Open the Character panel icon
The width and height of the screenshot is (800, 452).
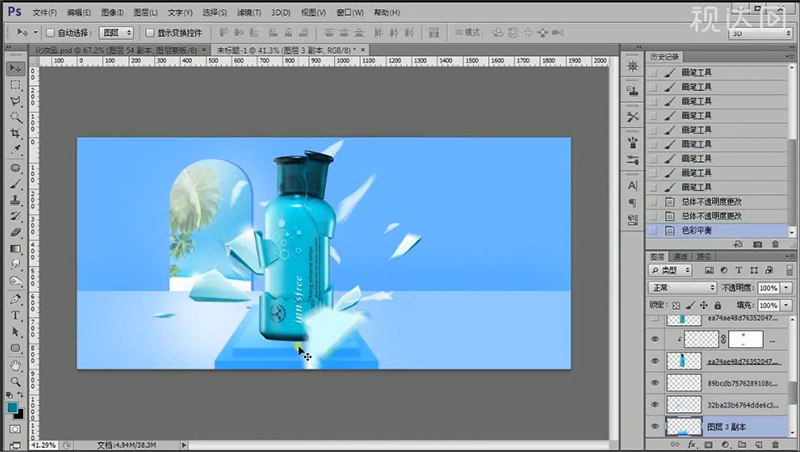[633, 186]
